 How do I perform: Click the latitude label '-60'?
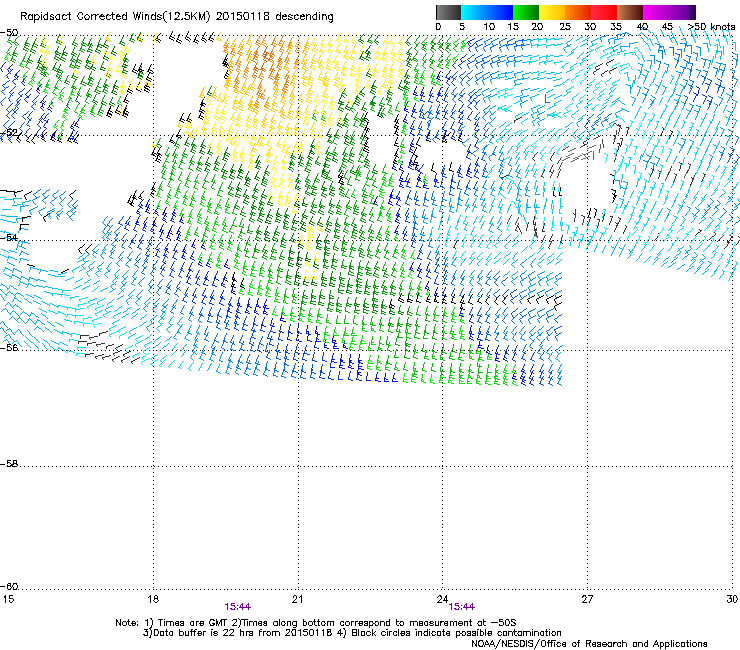[9, 586]
